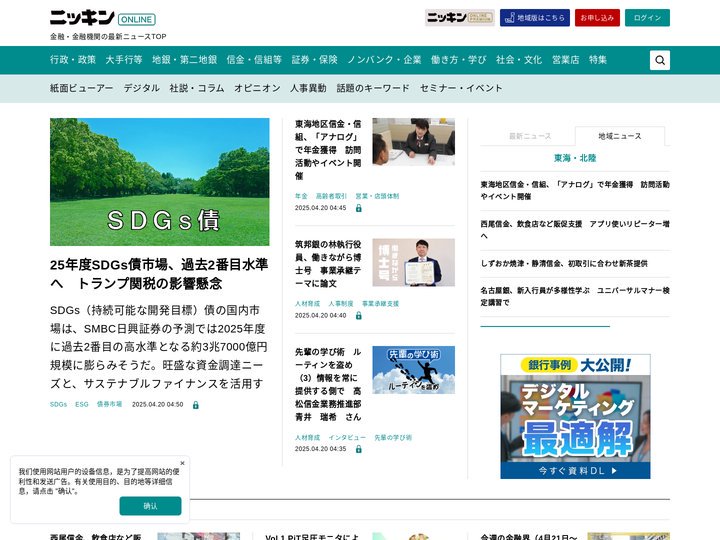720x540 pixels.
Task: Go to セミナー・イベント
Action: pos(461,88)
